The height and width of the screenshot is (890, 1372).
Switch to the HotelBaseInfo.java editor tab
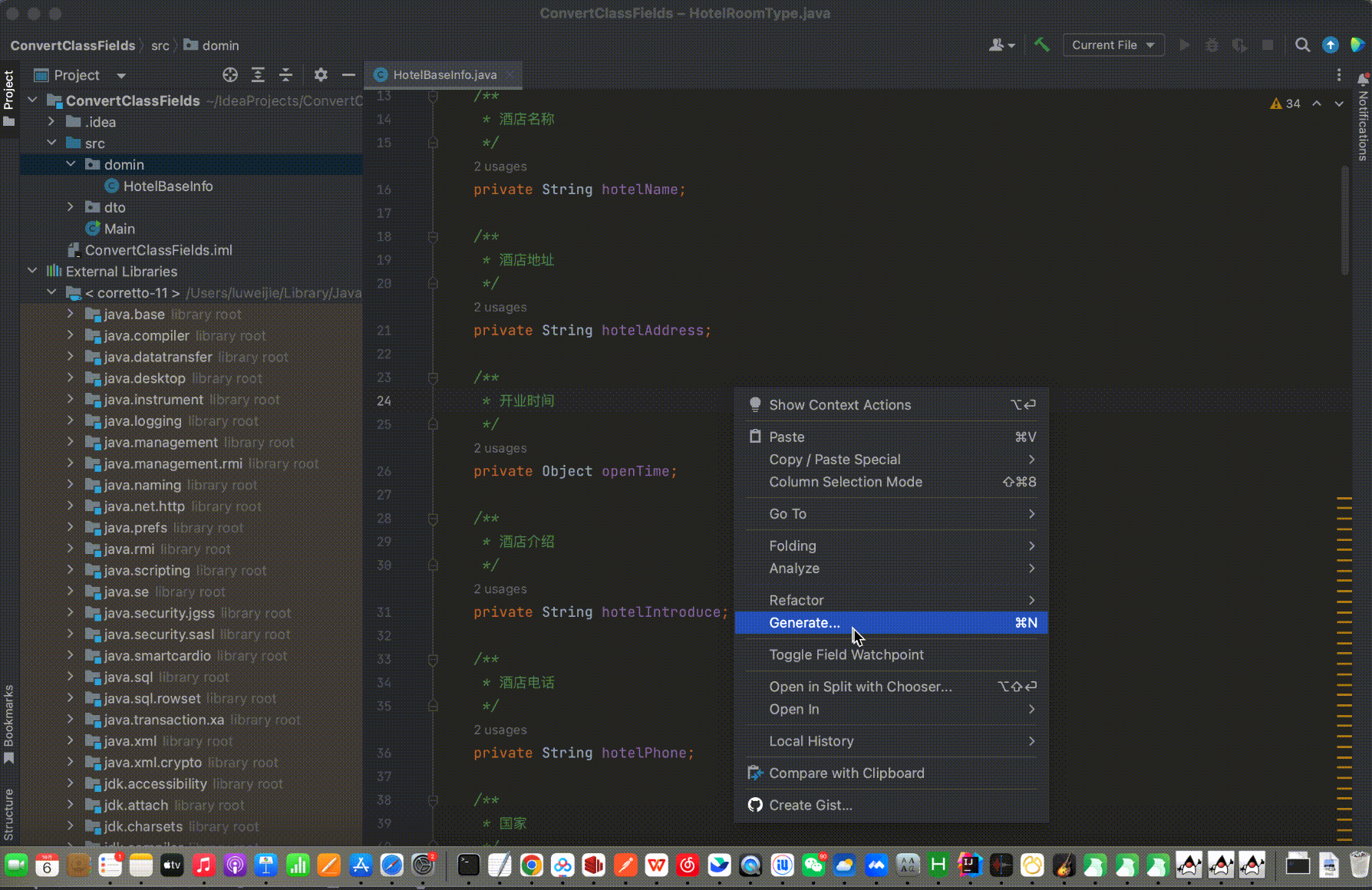(x=444, y=75)
